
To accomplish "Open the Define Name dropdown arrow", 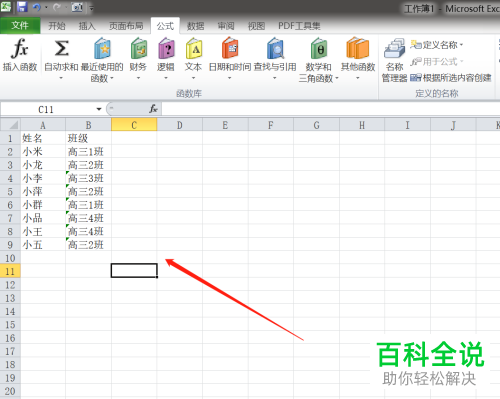I will [x=462, y=45].
